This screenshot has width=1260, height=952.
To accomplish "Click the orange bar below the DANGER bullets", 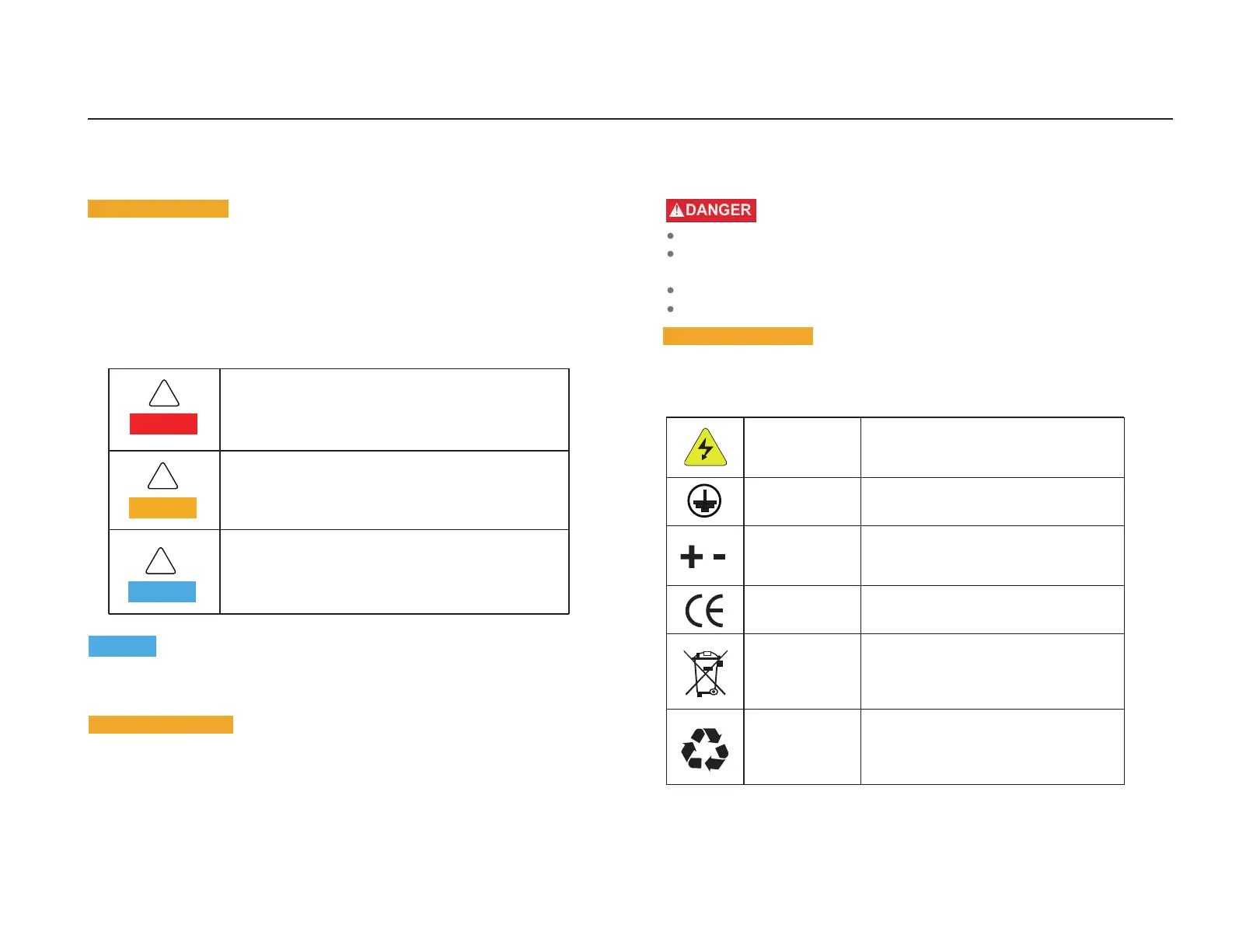I will [x=738, y=336].
